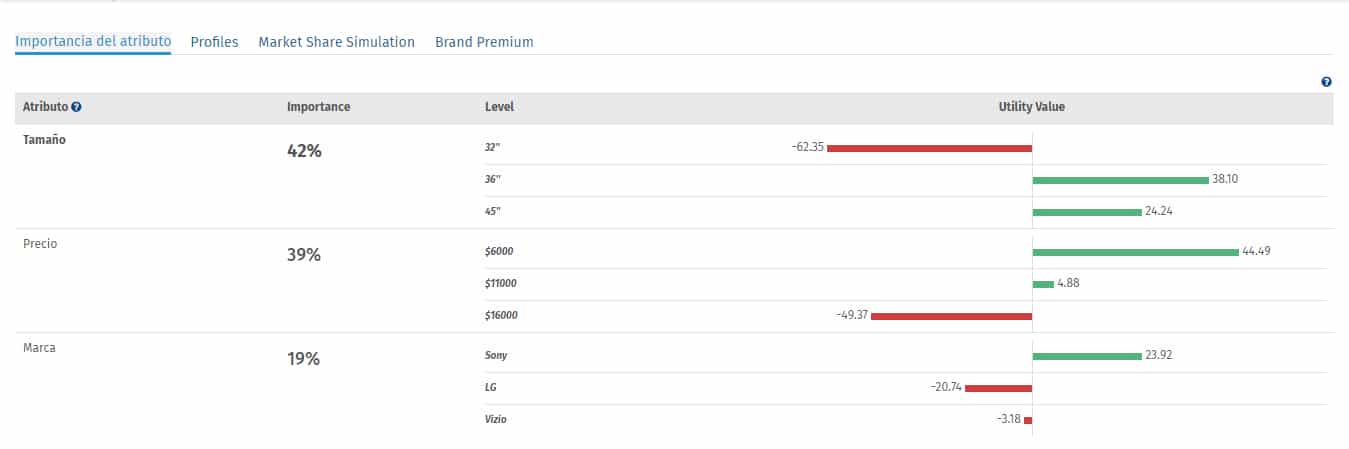Click the help icon next to Atributo
The image size is (1349, 449).
tap(76, 107)
